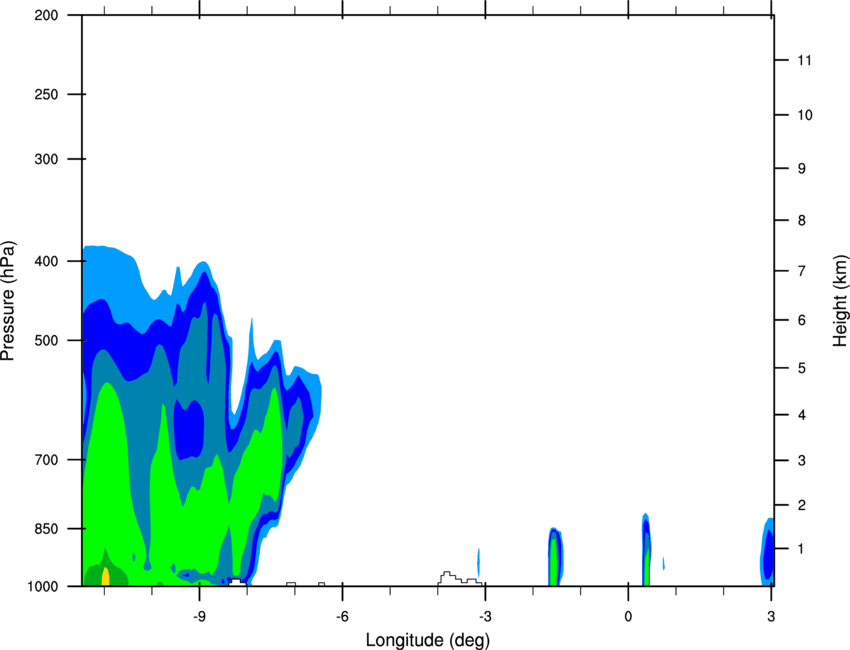The height and width of the screenshot is (650, 850).
Task: Click the -6 longitude tick label
Action: [x=342, y=616]
